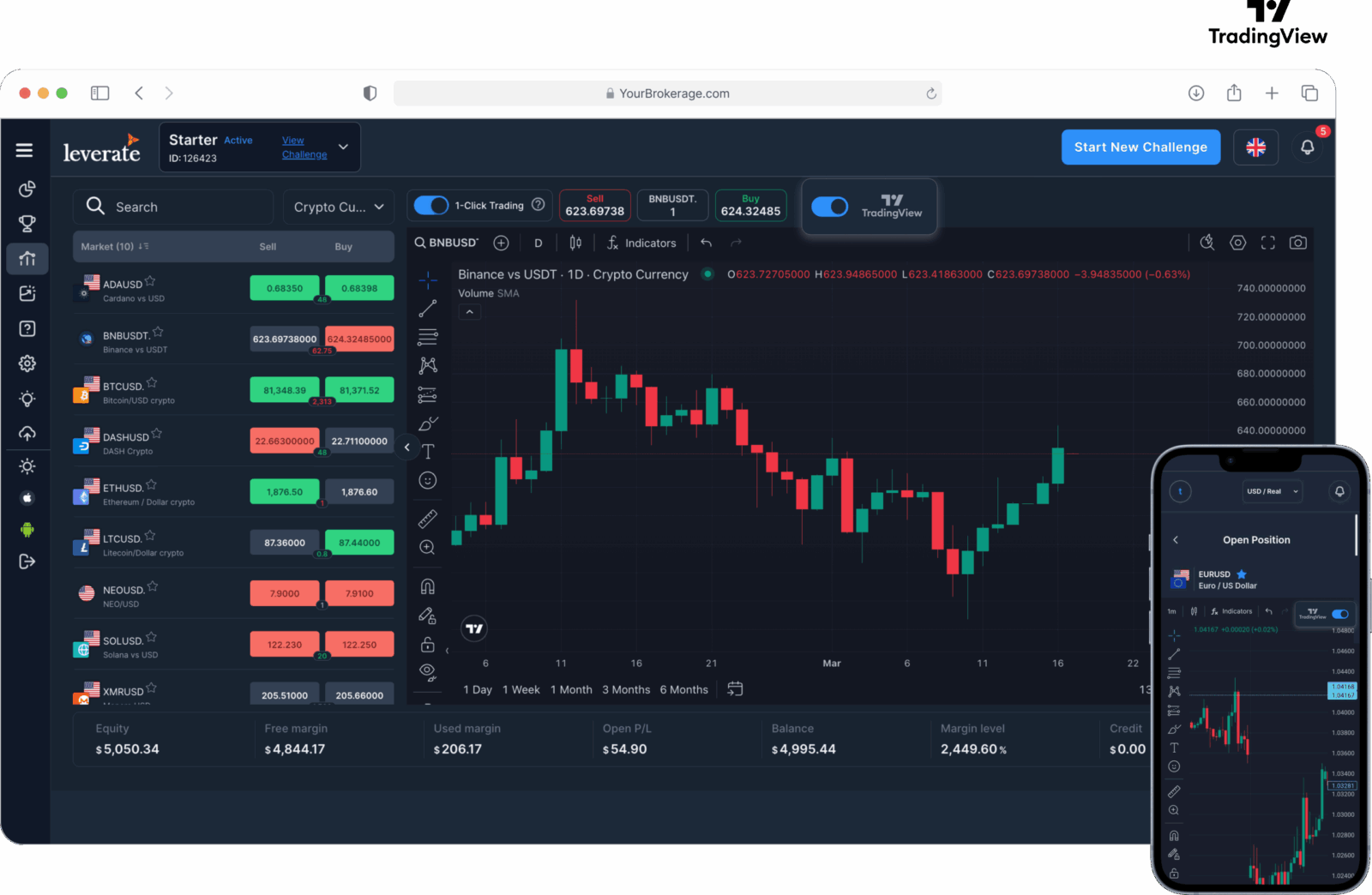
Task: Toggle the TradingView chart switch
Action: coord(829,207)
